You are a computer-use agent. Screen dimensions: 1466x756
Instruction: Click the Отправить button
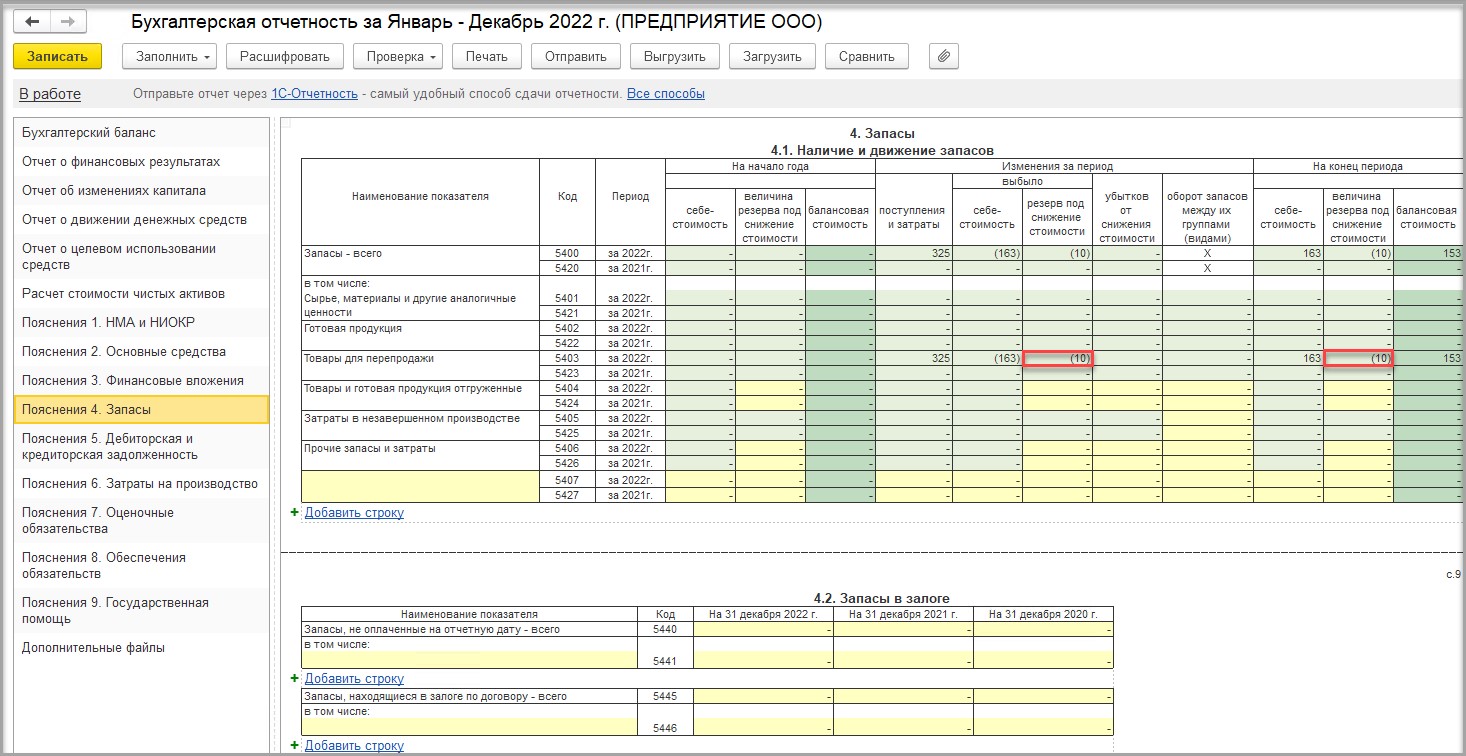[576, 56]
